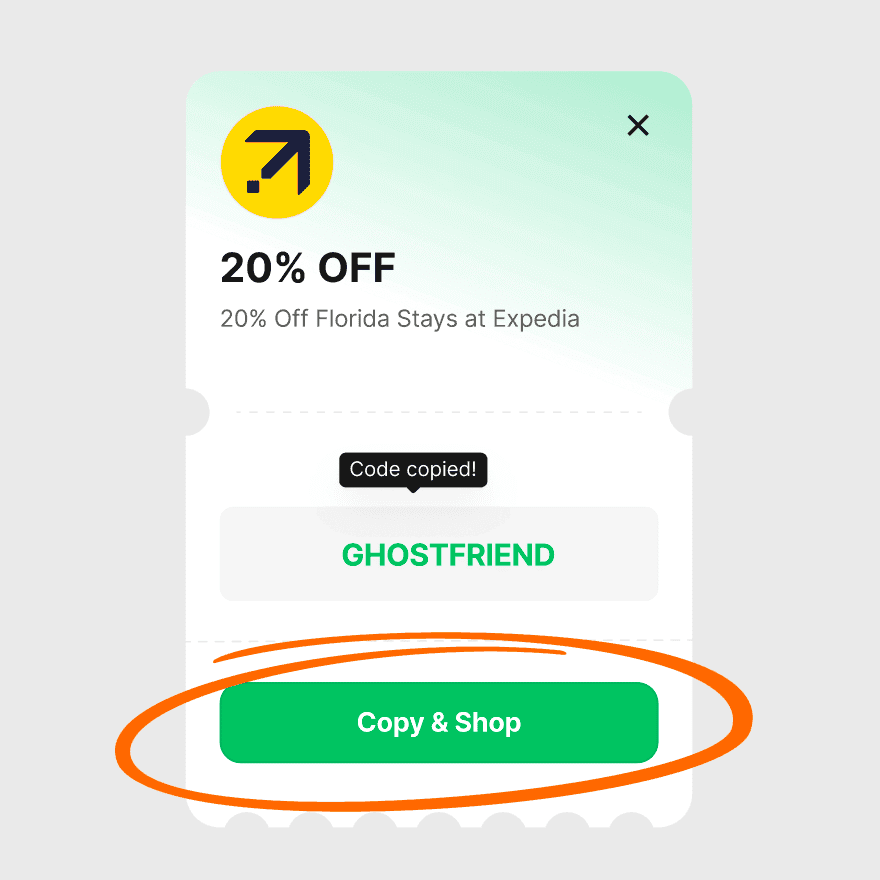This screenshot has height=880, width=880.
Task: Click the Copy & Shop button
Action: click(x=439, y=722)
